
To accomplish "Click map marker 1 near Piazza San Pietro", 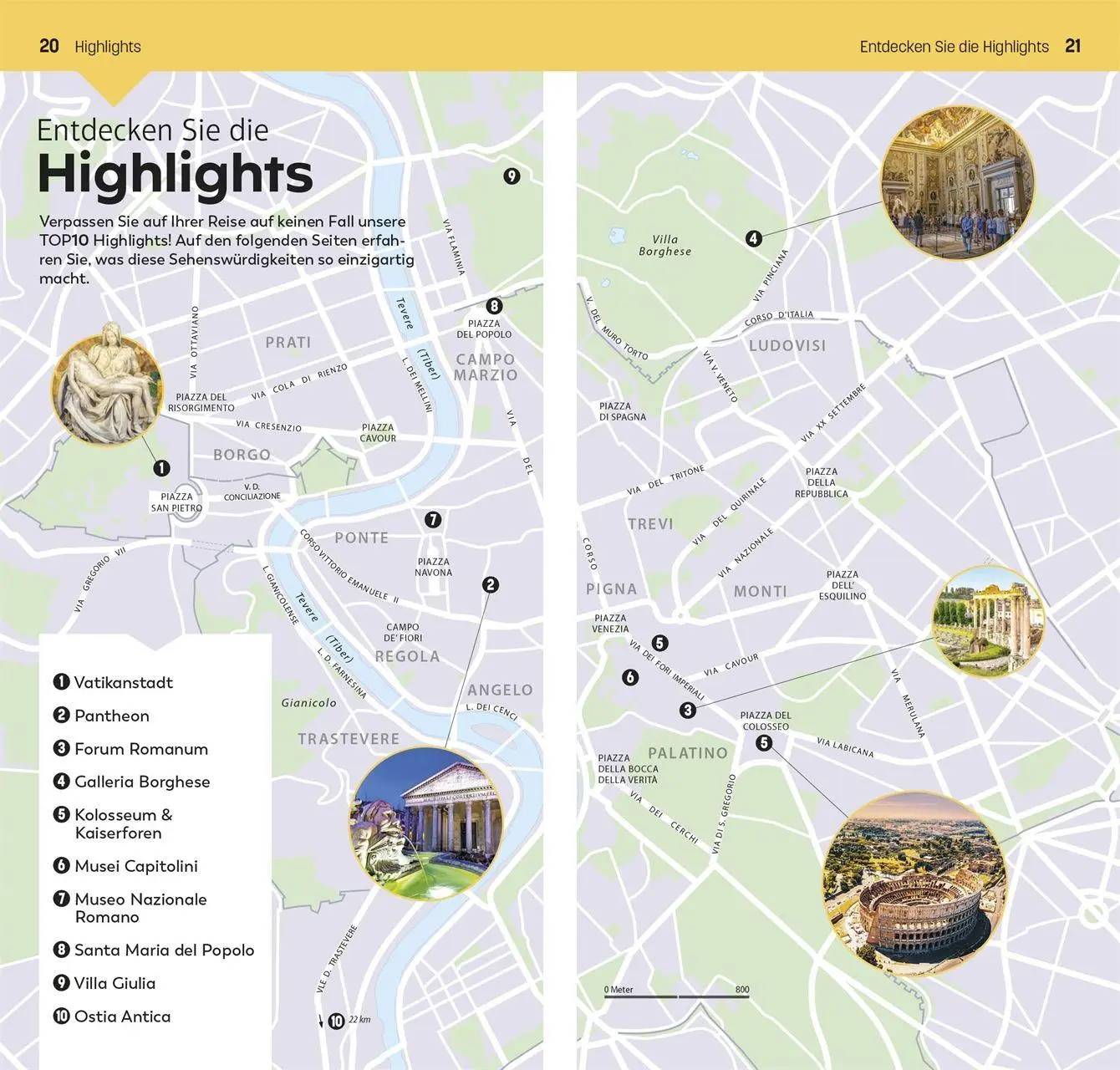I will click(x=160, y=469).
